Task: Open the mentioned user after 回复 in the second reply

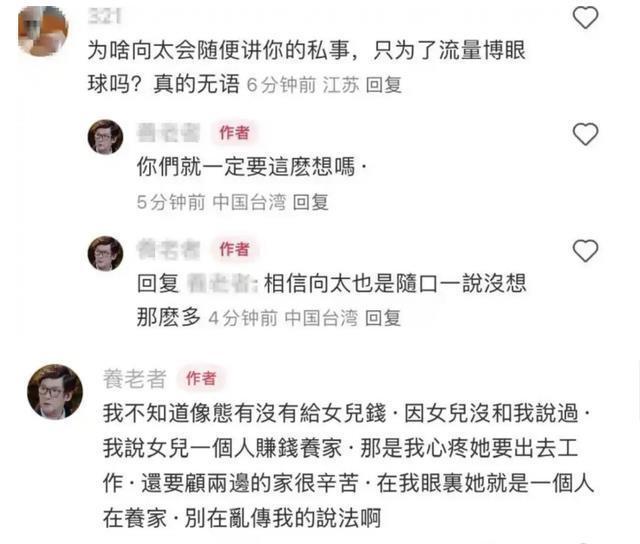Action: click(222, 284)
